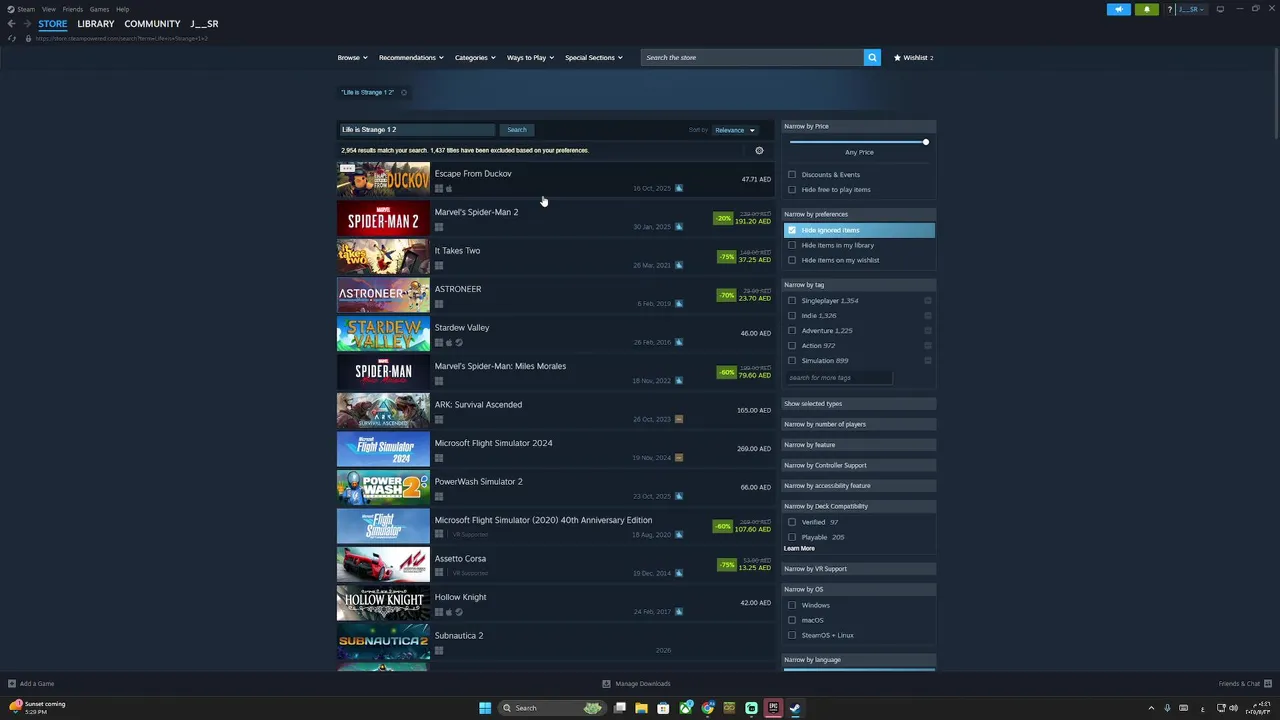This screenshot has height=720, width=1280.
Task: Tick the macOS checkbox
Action: click(x=792, y=620)
